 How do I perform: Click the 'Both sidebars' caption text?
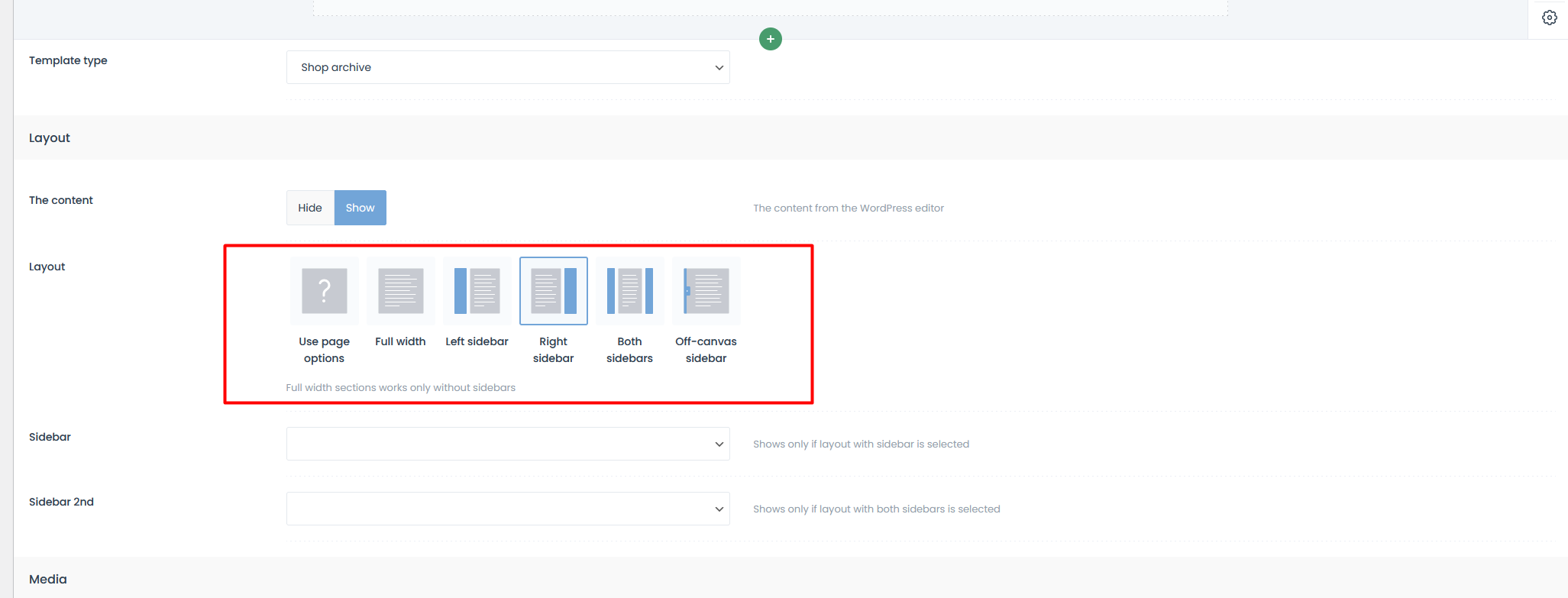630,350
